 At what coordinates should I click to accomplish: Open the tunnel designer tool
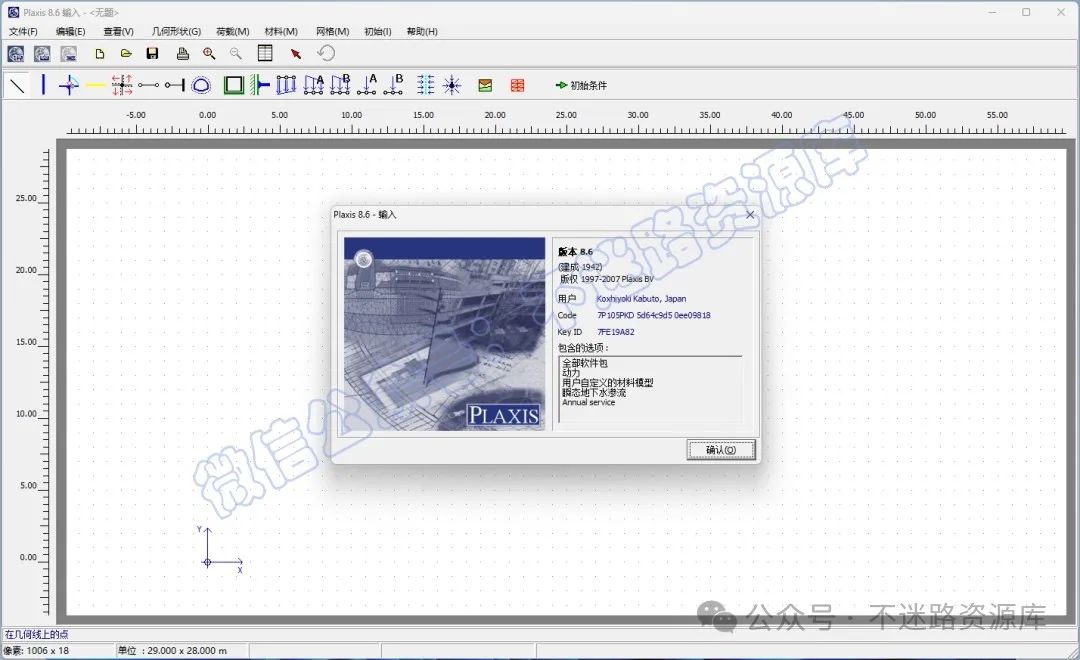[201, 85]
